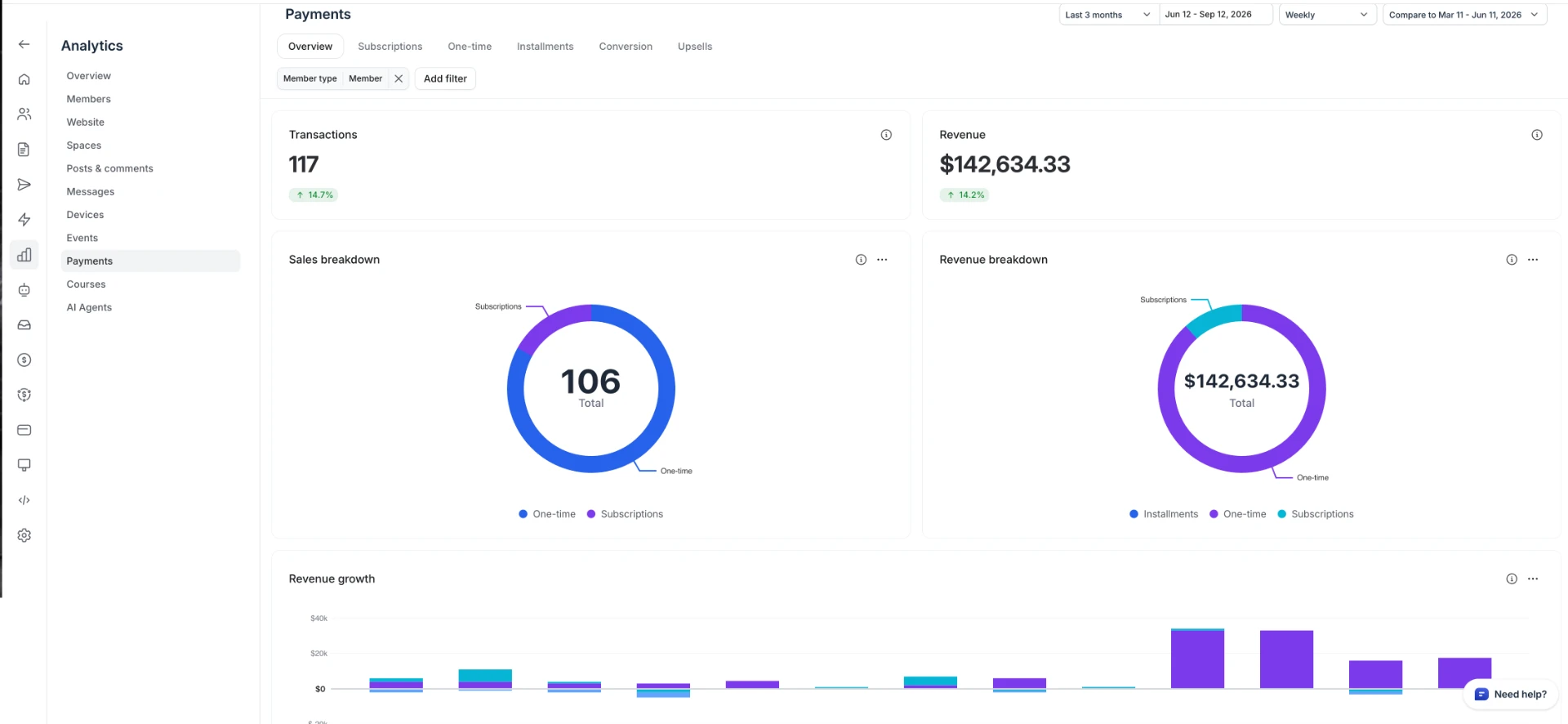This screenshot has height=724, width=1568.
Task: Show info for Revenue card
Action: pyautogui.click(x=1537, y=135)
